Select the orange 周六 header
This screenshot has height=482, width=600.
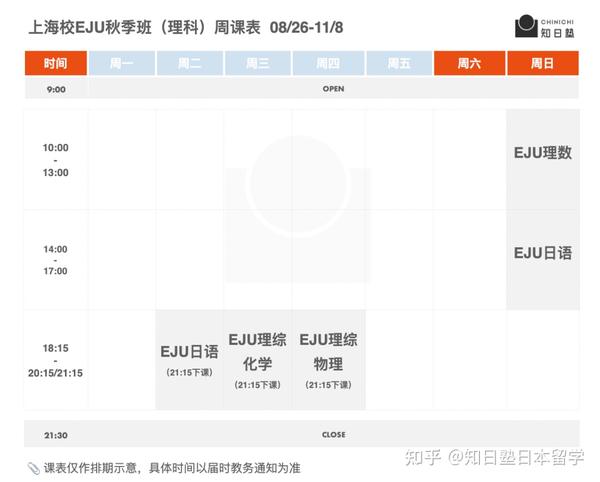click(468, 63)
